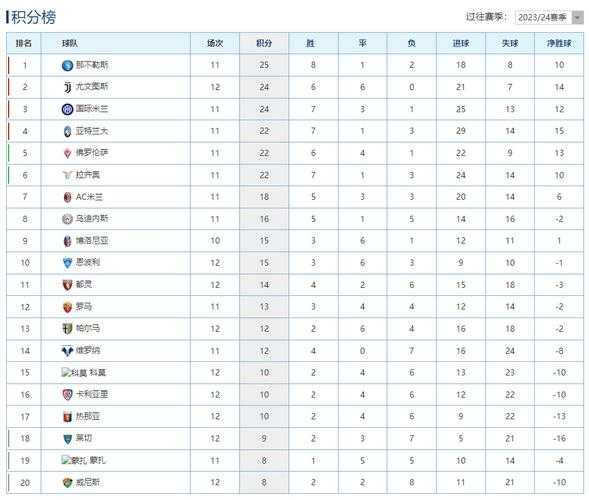Click the 场次 column header
Viewport: 589px width, 500px height.
(x=215, y=43)
